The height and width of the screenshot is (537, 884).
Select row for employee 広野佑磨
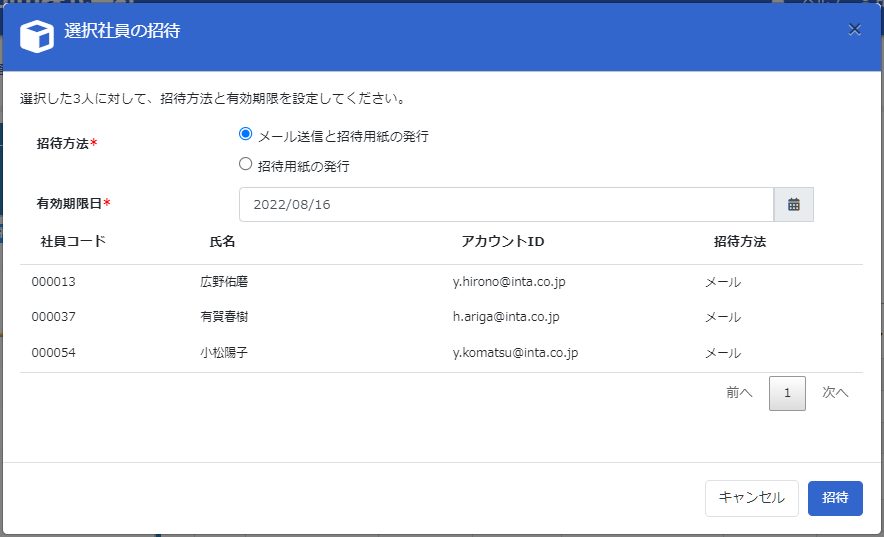coord(224,282)
